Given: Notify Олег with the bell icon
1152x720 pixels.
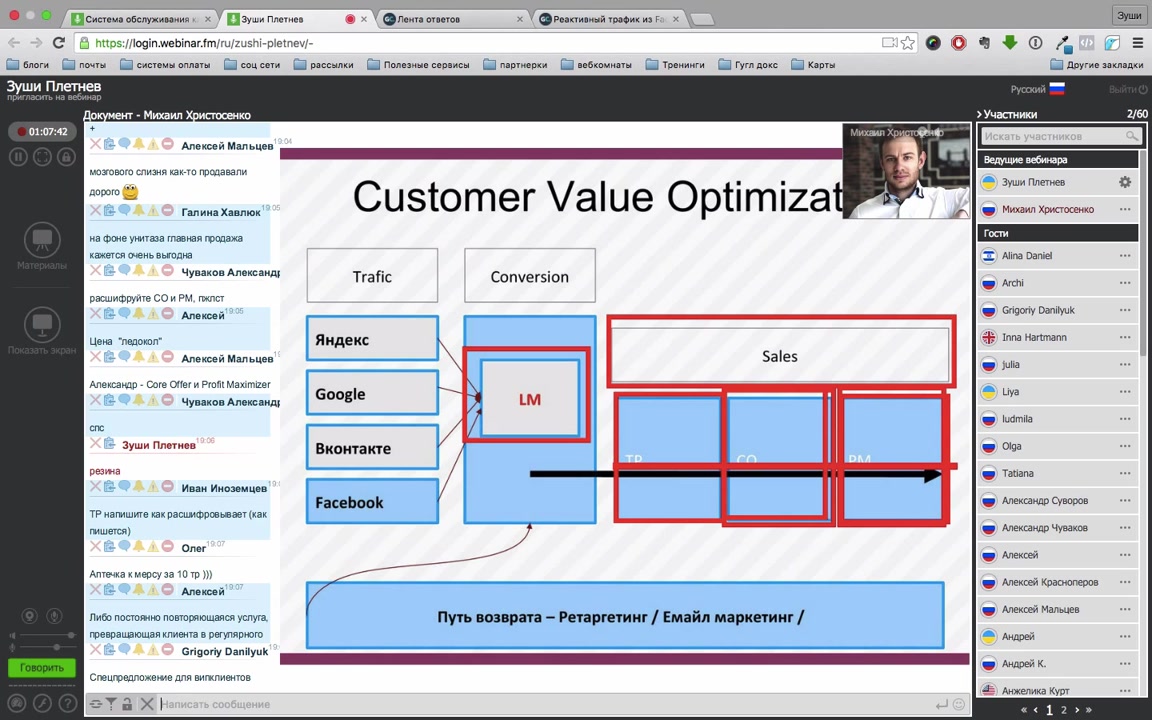Looking at the screenshot, I should coord(139,547).
